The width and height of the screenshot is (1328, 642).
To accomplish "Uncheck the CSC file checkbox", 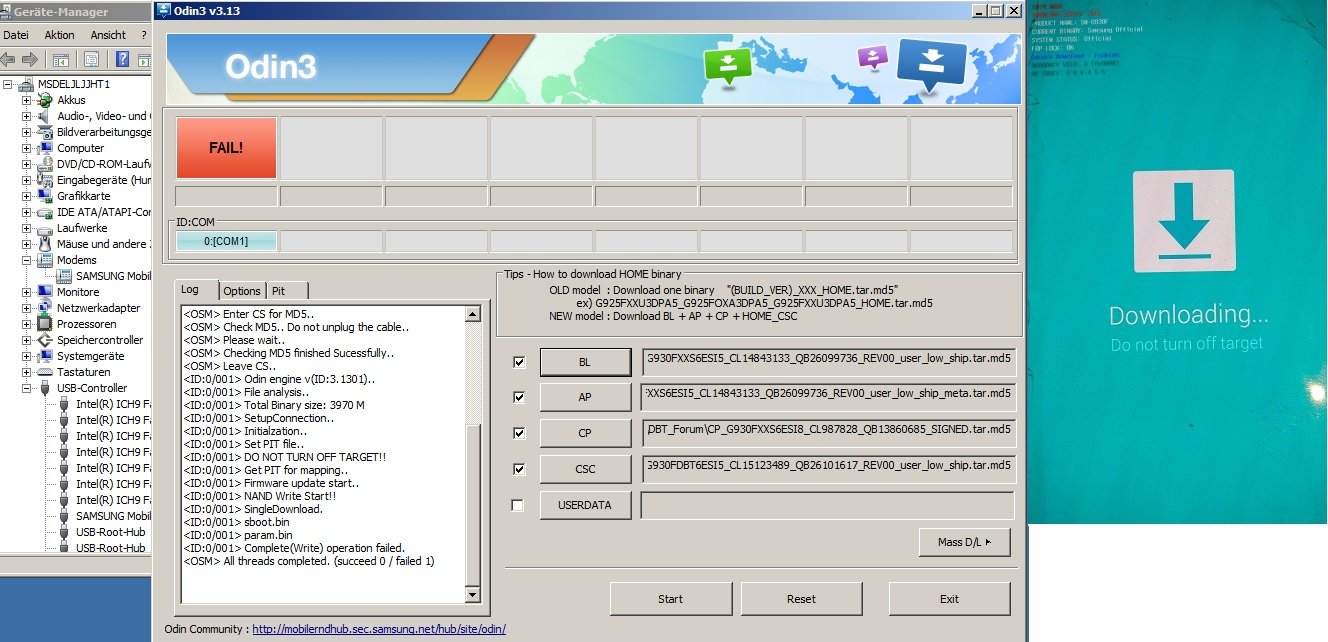I will 518,470.
